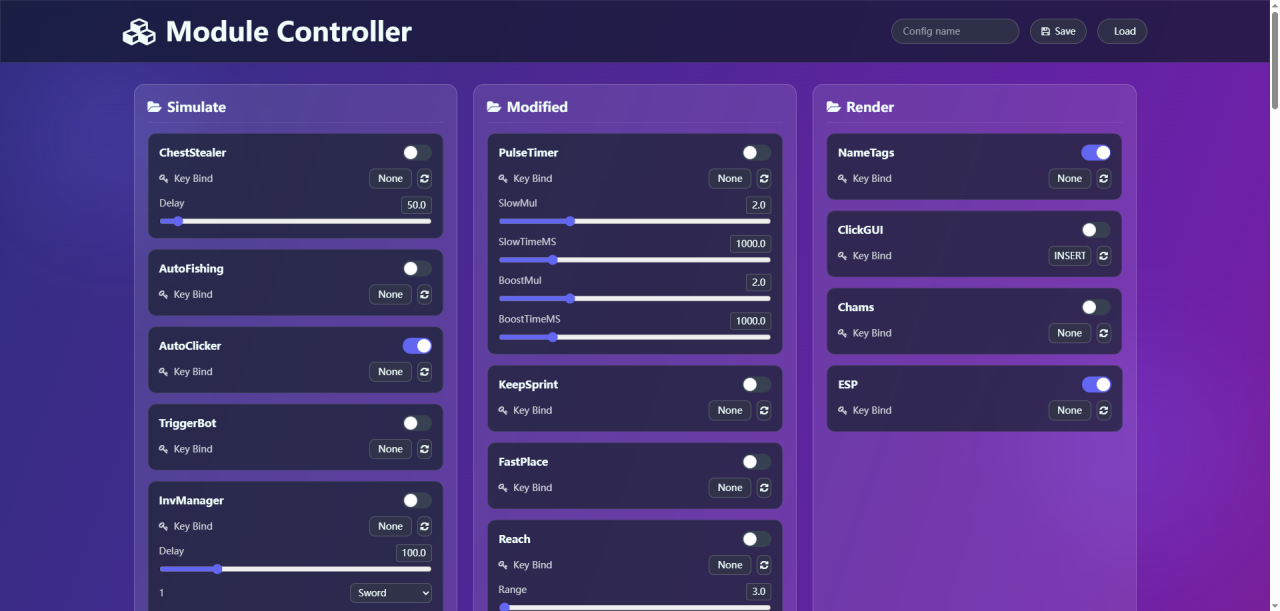Disable the NameTags toggle
Screen dimensions: 1280x611
pos(1096,153)
